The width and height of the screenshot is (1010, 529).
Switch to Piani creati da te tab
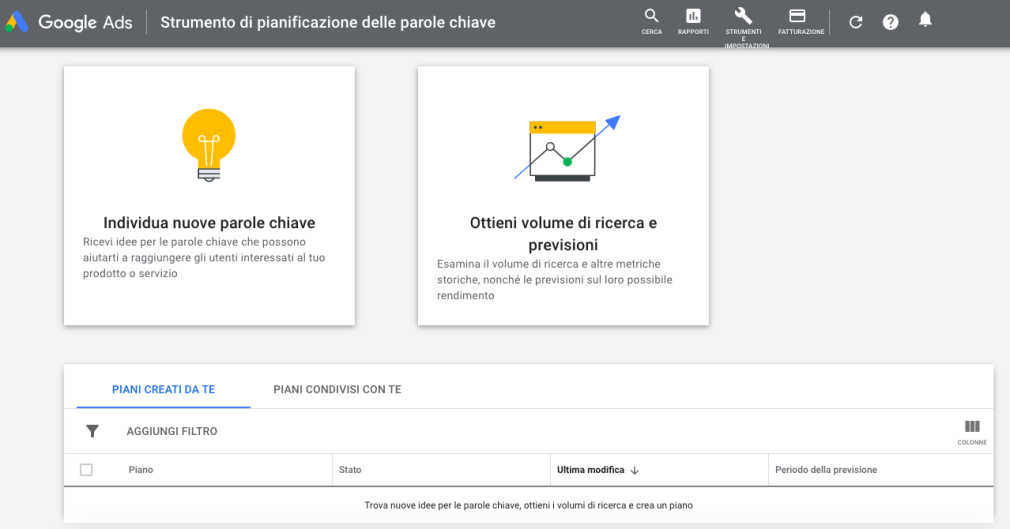pos(164,389)
